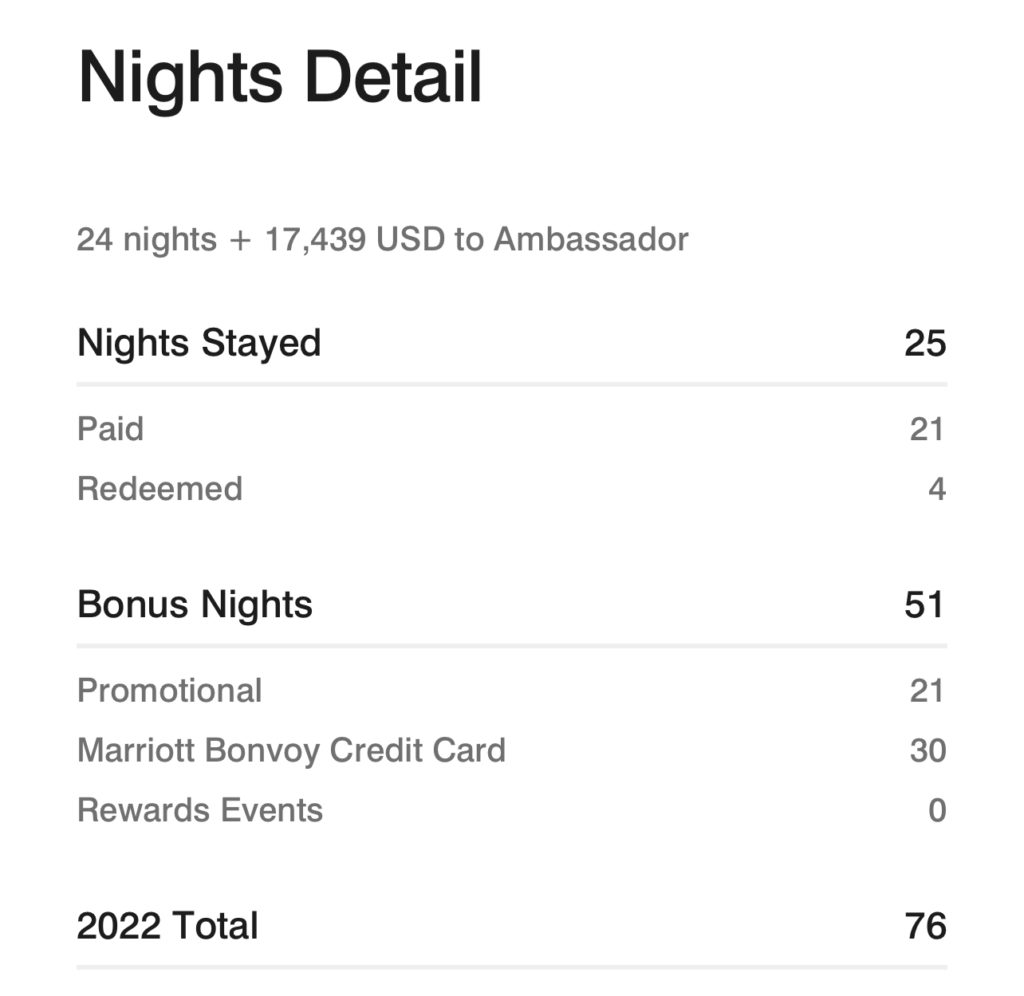Click the Redeemed nights value 4
Screen dimensions: 1024x996
point(936,489)
